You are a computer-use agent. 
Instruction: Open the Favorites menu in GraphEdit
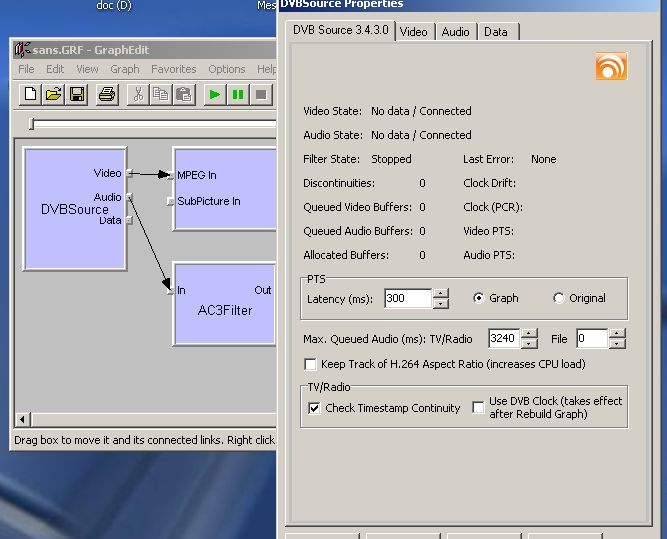[x=174, y=69]
